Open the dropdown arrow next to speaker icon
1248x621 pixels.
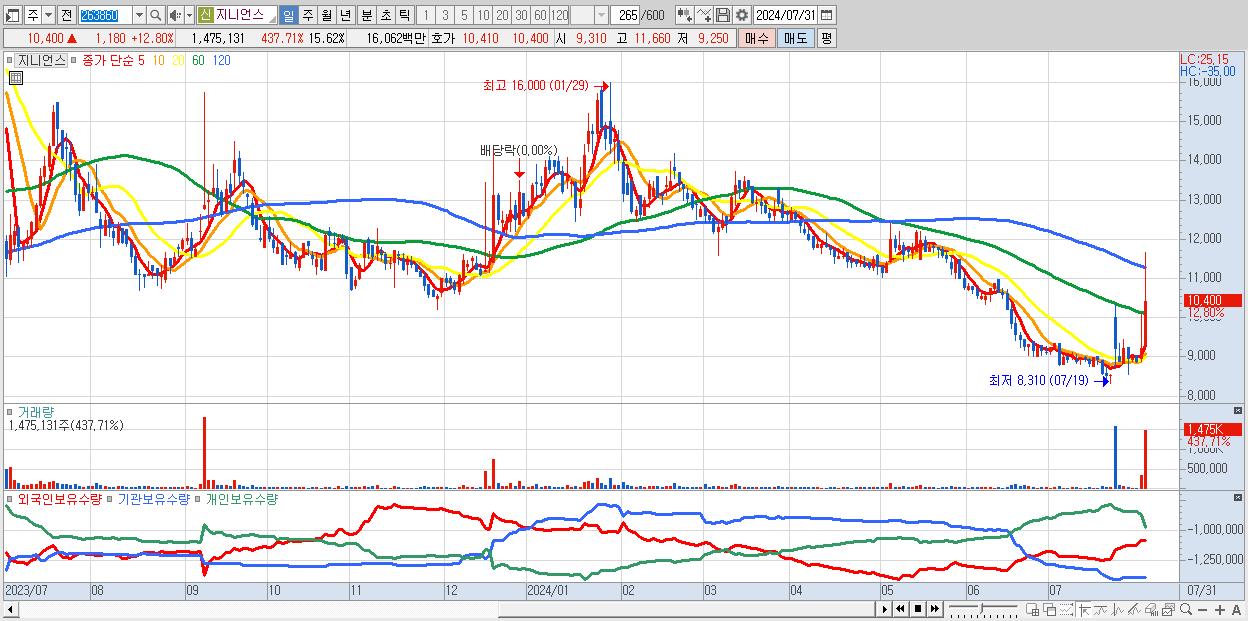[189, 15]
